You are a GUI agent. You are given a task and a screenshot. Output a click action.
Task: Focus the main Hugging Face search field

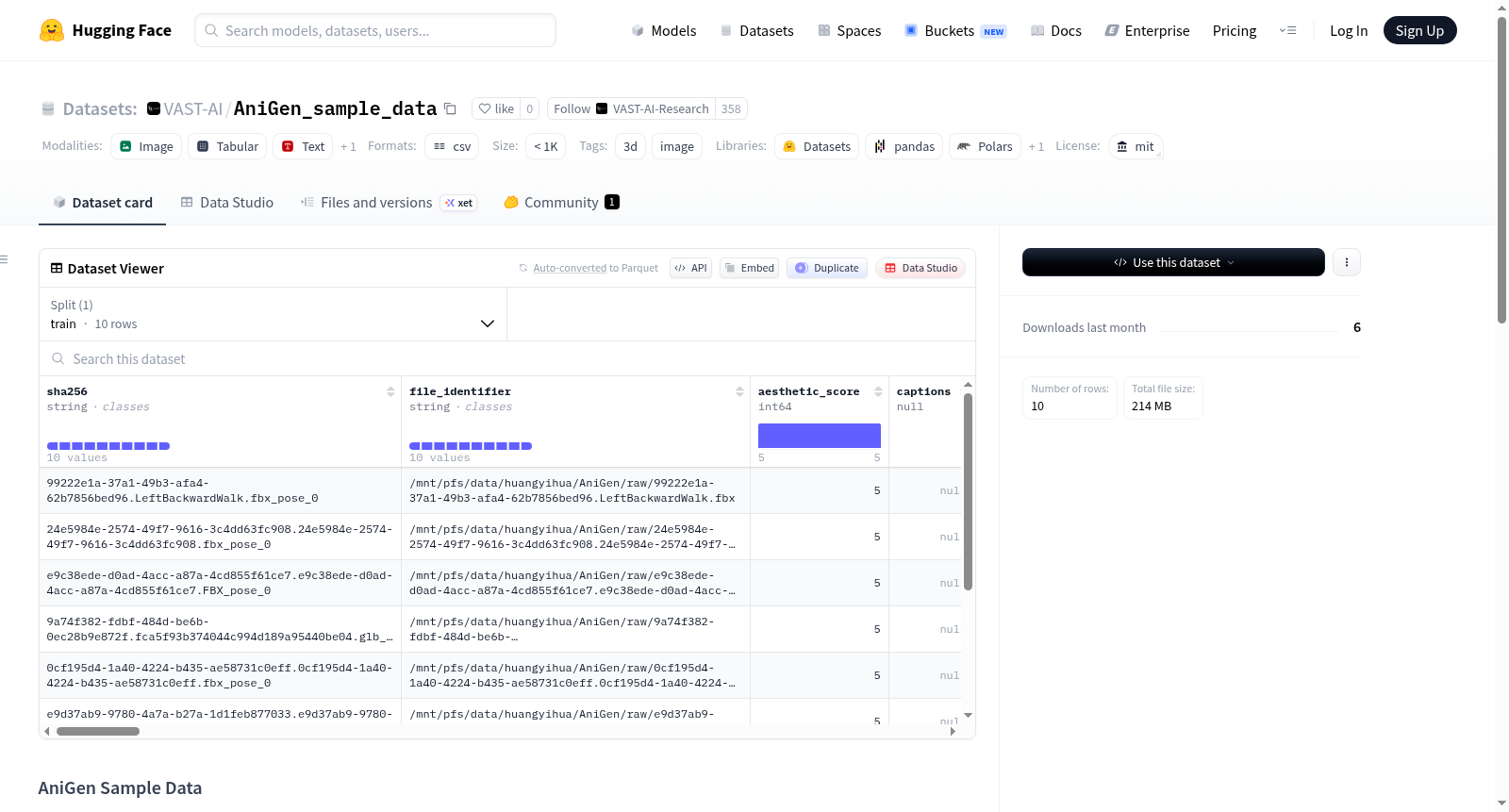pyautogui.click(x=375, y=30)
